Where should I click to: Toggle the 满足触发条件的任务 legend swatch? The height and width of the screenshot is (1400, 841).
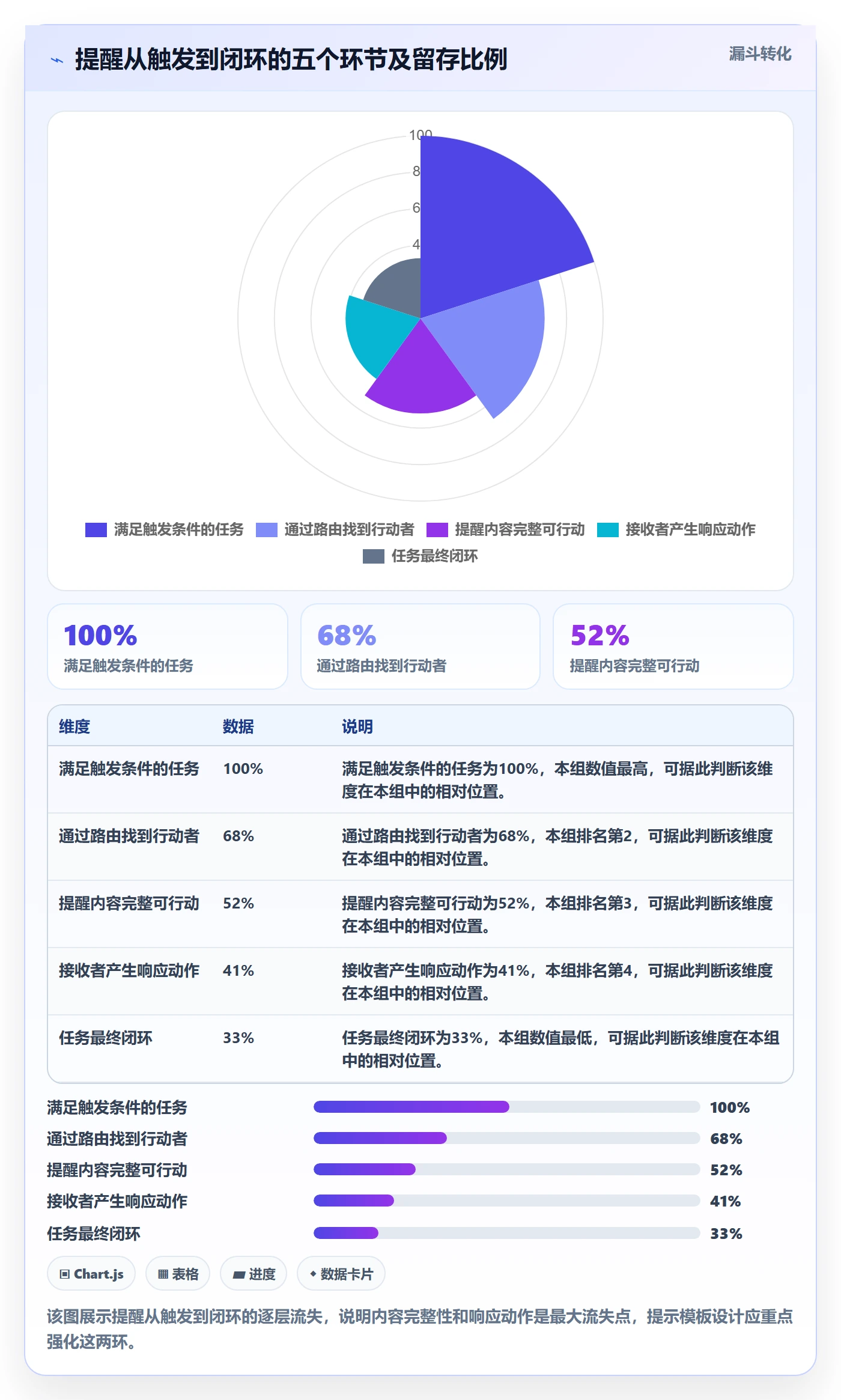(x=96, y=529)
